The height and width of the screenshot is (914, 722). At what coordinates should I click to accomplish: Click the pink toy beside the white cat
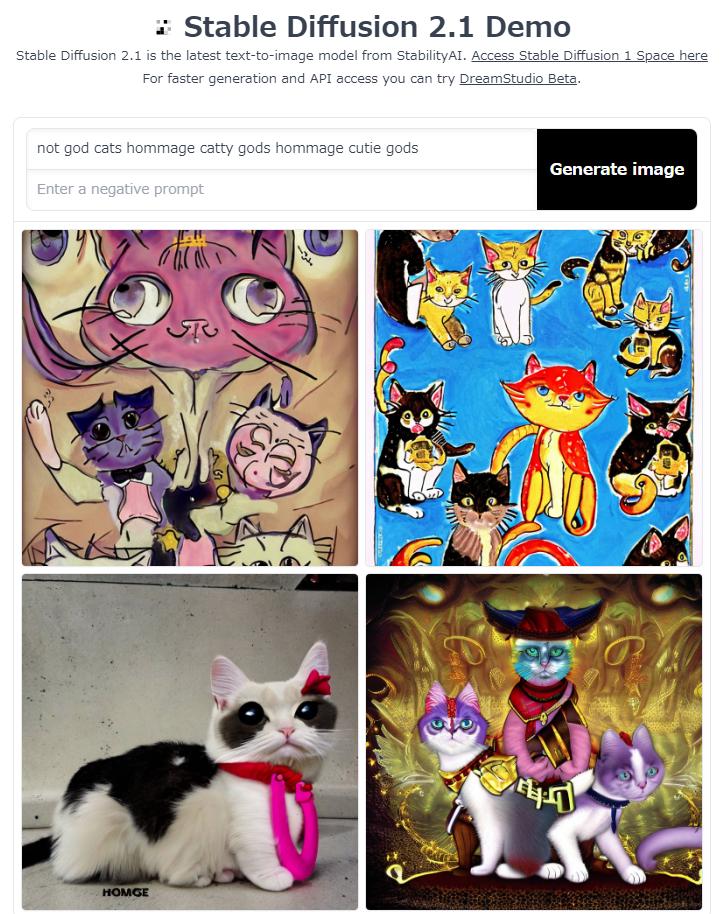click(x=296, y=822)
